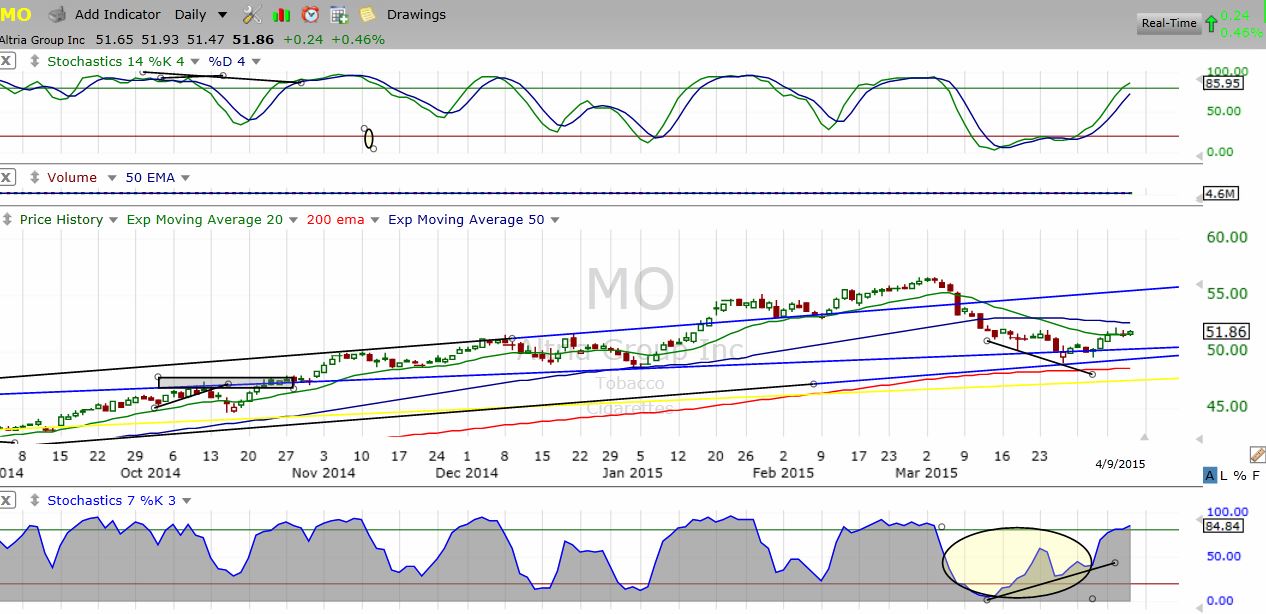Open the Drawings menu

(x=416, y=15)
